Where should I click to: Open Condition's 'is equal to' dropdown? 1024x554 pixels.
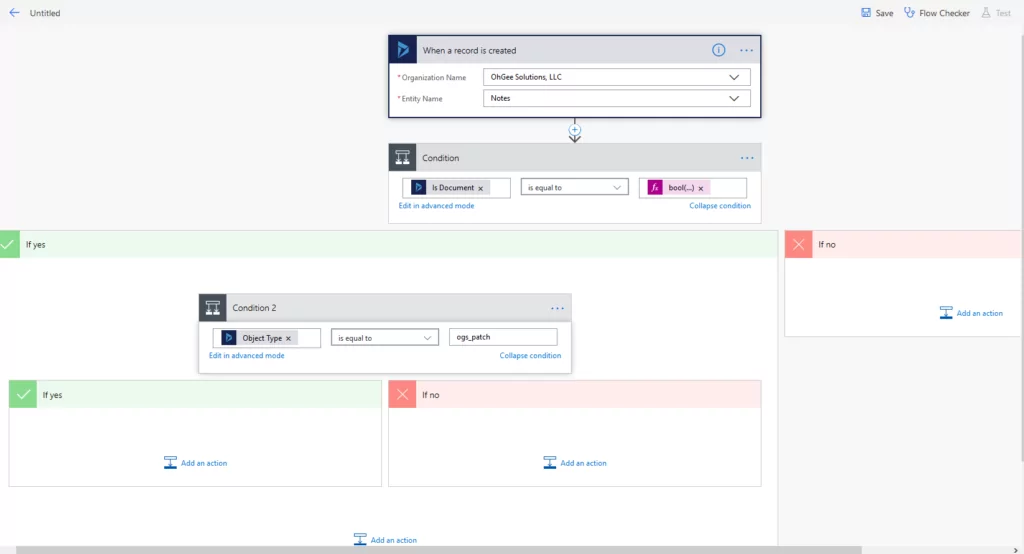coord(575,187)
